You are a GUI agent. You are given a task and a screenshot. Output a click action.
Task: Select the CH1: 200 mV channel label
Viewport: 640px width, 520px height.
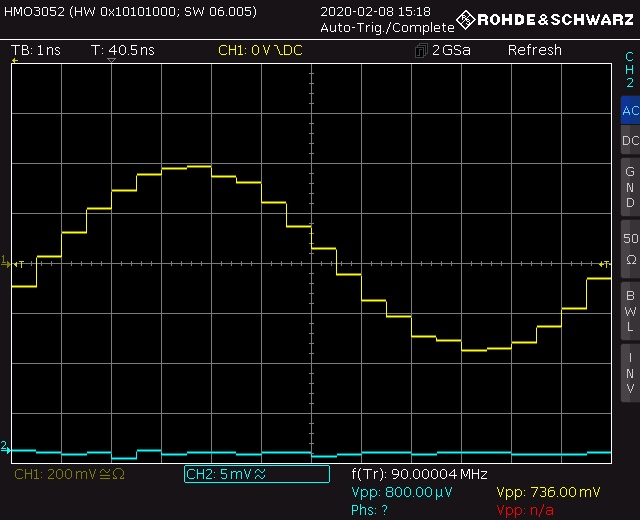point(60,474)
